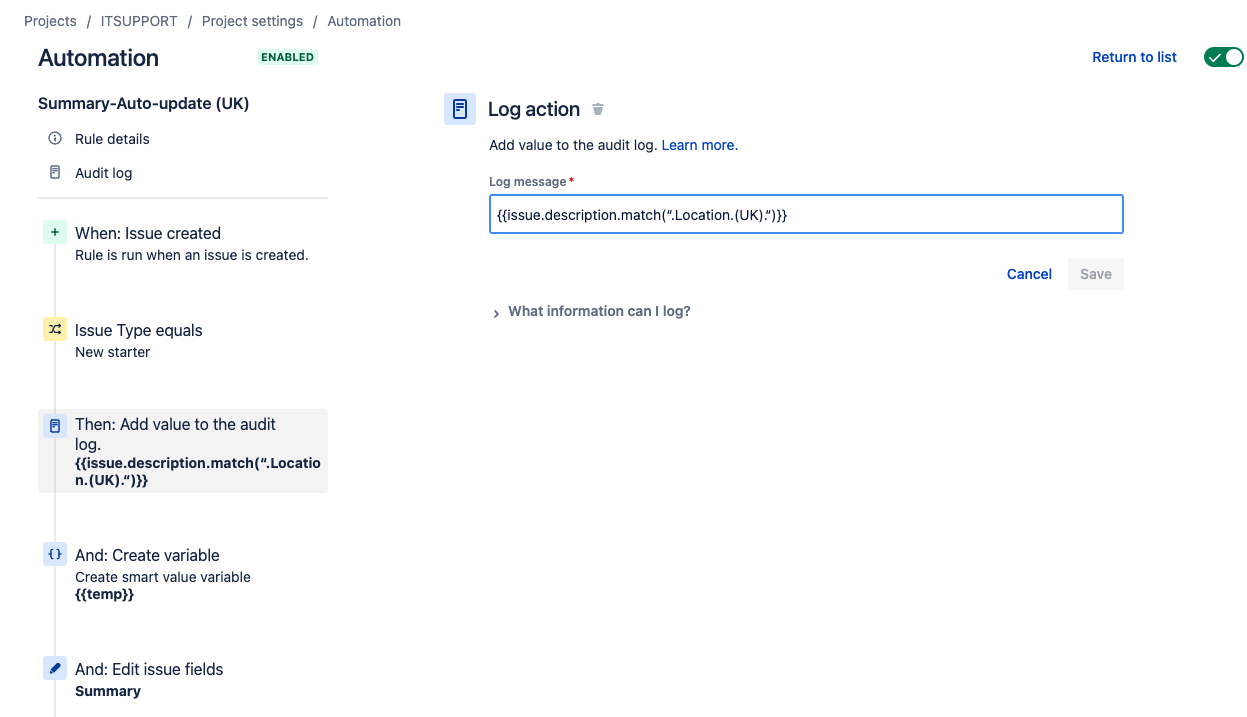Image resolution: width=1247 pixels, height=717 pixels.
Task: Click inside the Log message field
Action: click(806, 214)
